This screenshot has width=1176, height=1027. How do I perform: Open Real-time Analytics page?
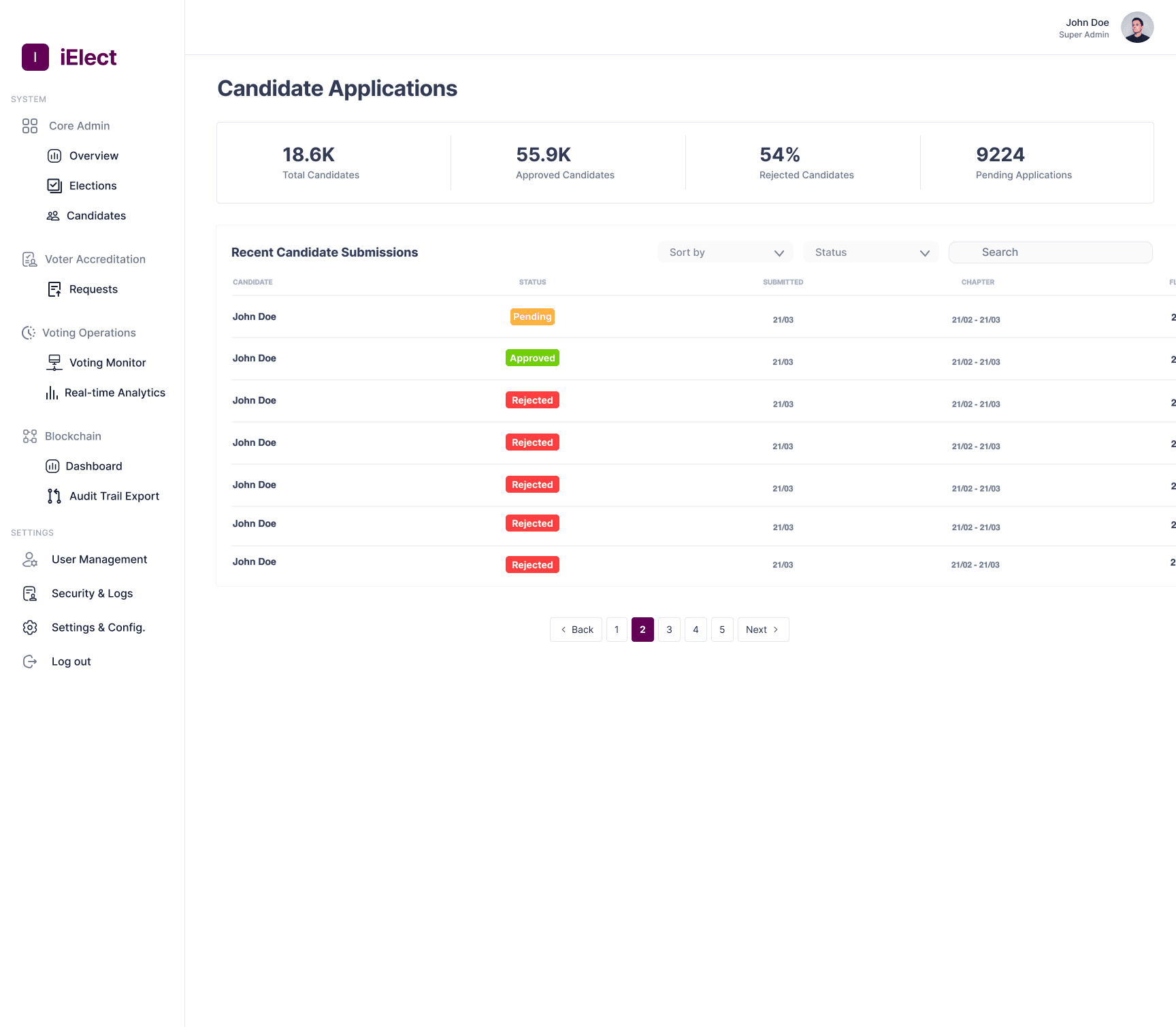tap(115, 393)
